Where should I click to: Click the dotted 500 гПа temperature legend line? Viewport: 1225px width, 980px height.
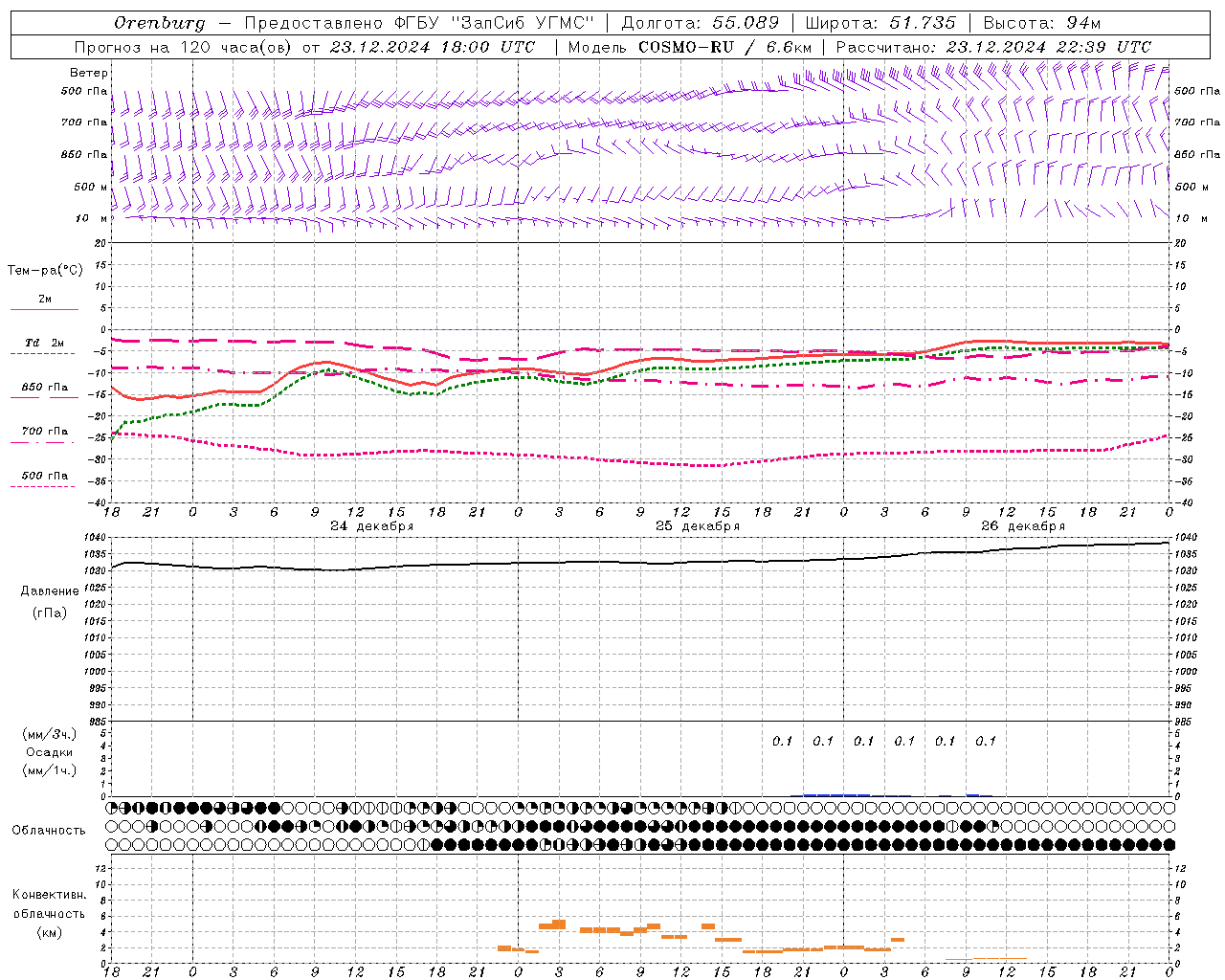pyautogui.click(x=43, y=486)
